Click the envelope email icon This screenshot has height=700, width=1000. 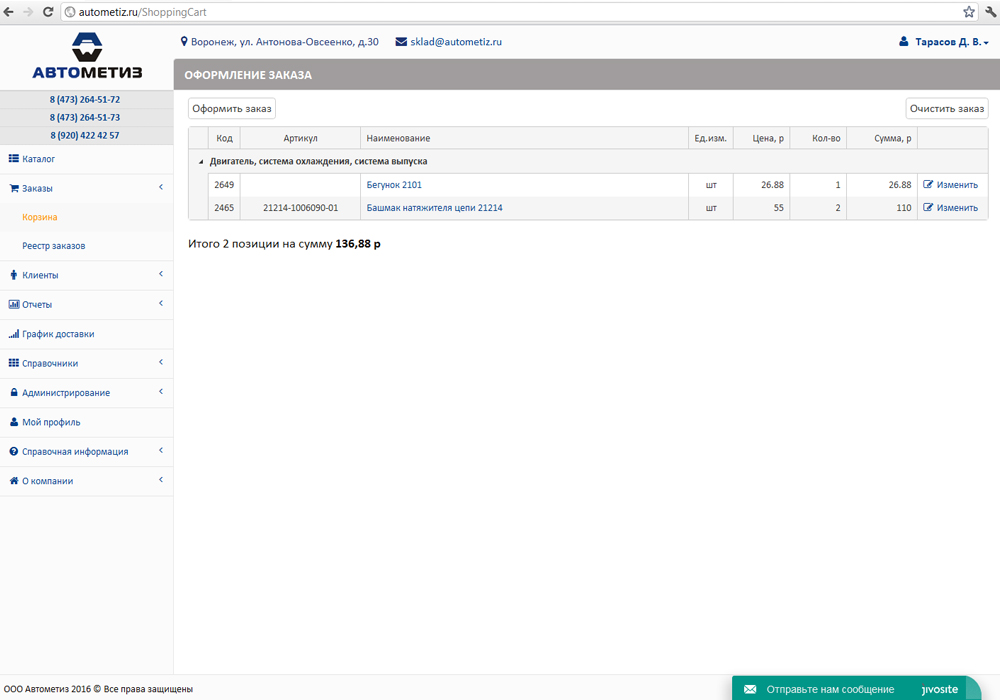[401, 42]
